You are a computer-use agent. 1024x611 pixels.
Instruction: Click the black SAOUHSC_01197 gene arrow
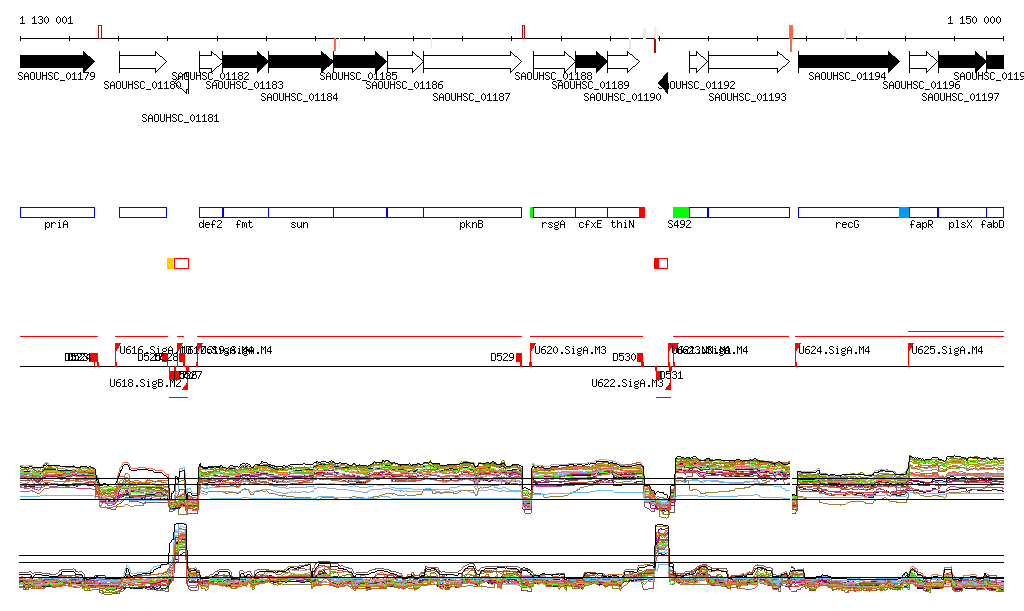tap(962, 62)
